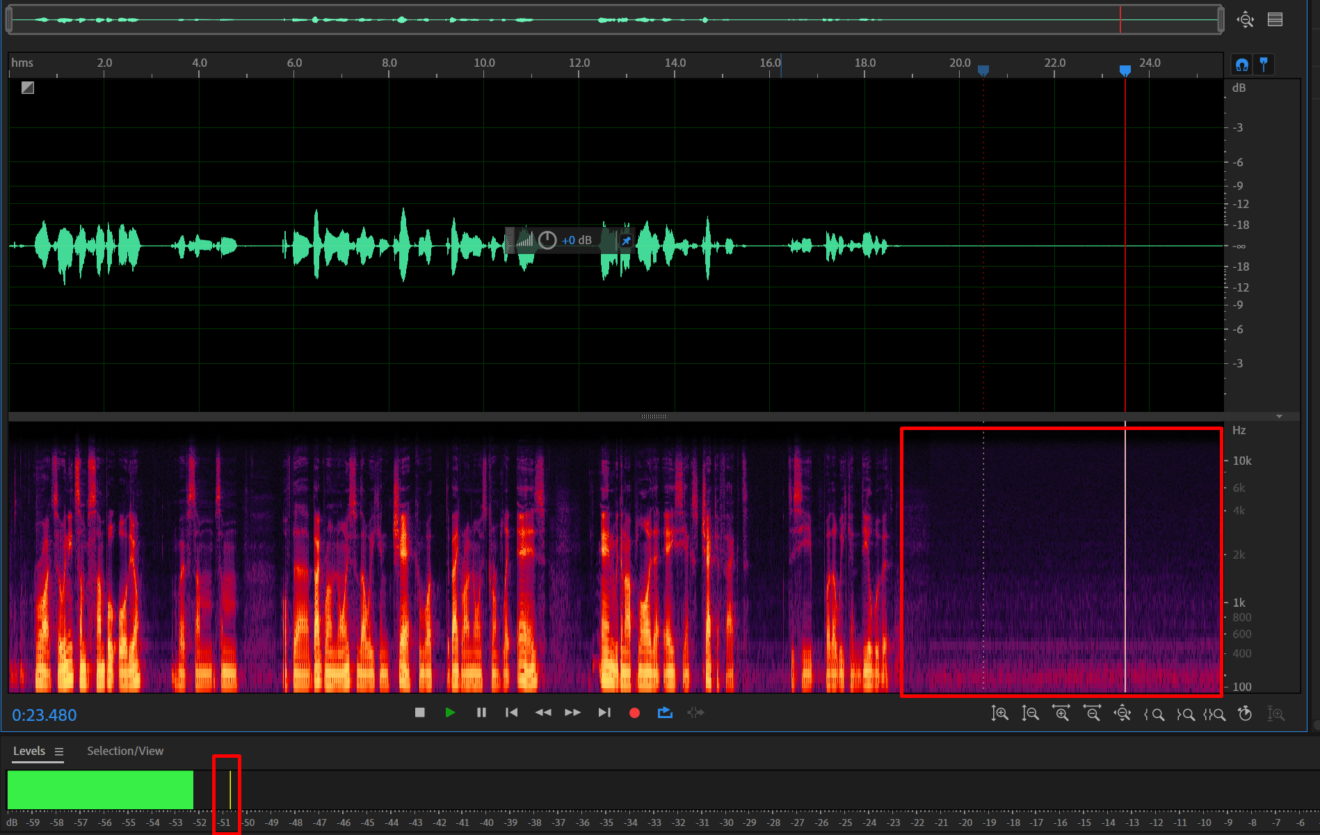
Task: Click the Zoom Out Full icon above the dB scale
Action: click(1244, 19)
